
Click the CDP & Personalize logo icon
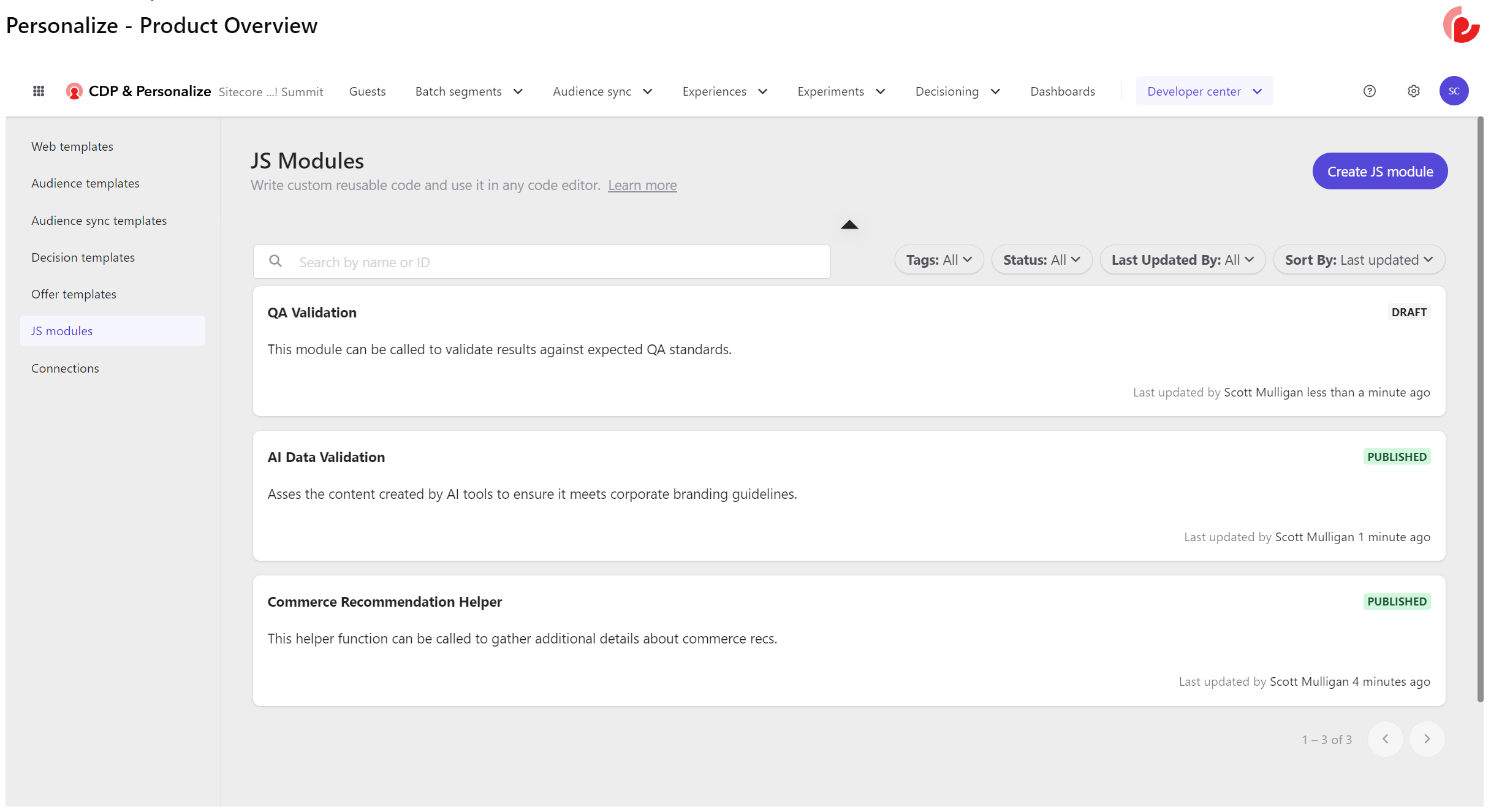pos(74,91)
